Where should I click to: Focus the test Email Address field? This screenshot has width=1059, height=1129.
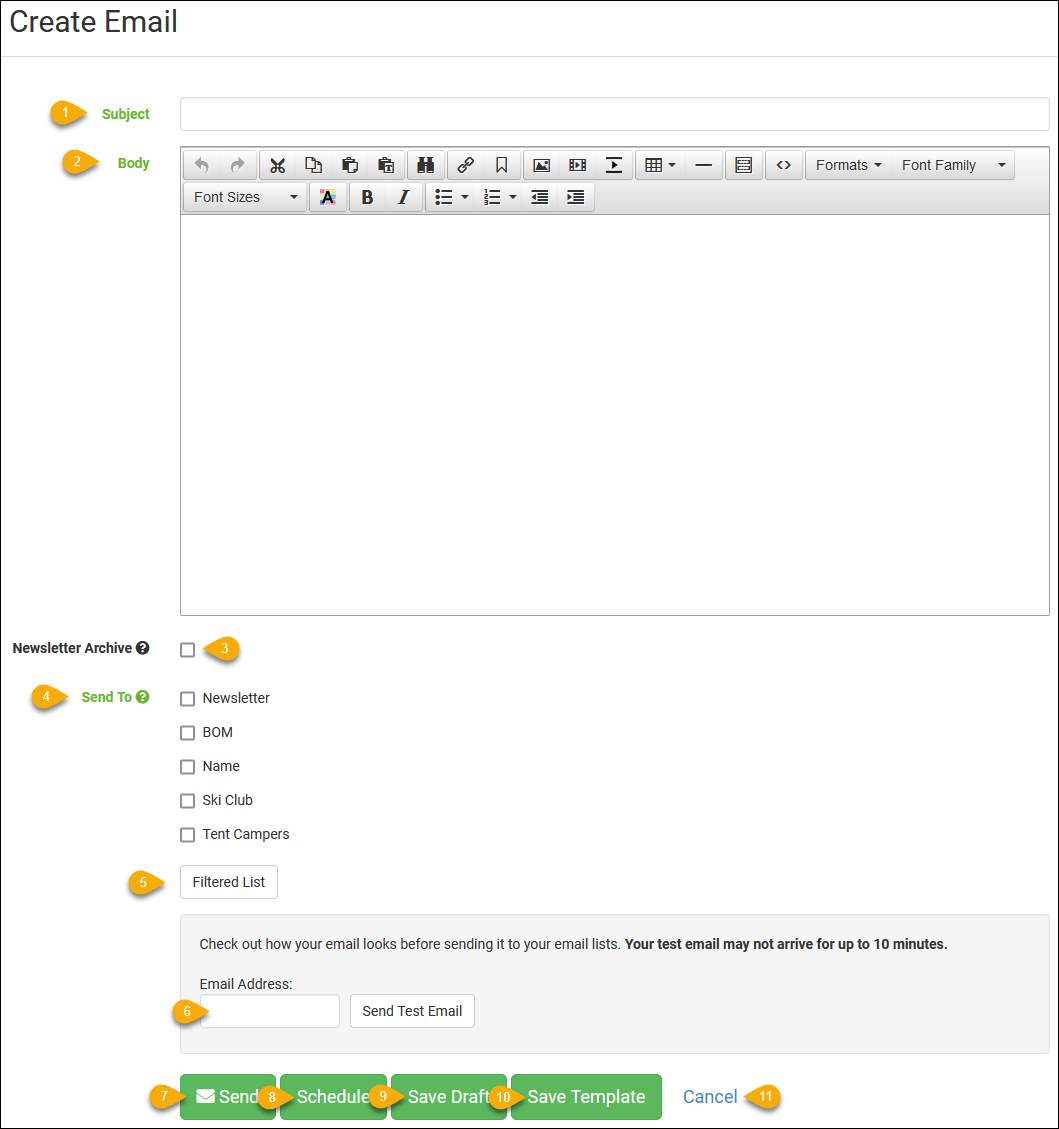(x=270, y=1011)
